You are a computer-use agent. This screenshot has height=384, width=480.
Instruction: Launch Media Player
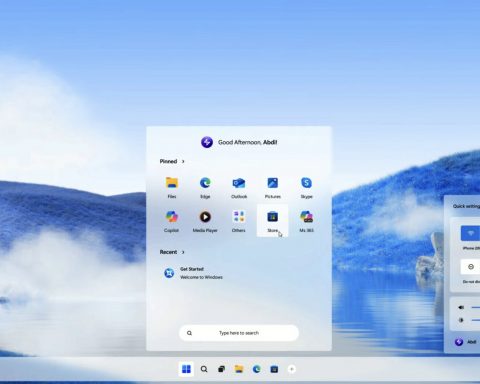coord(205,221)
